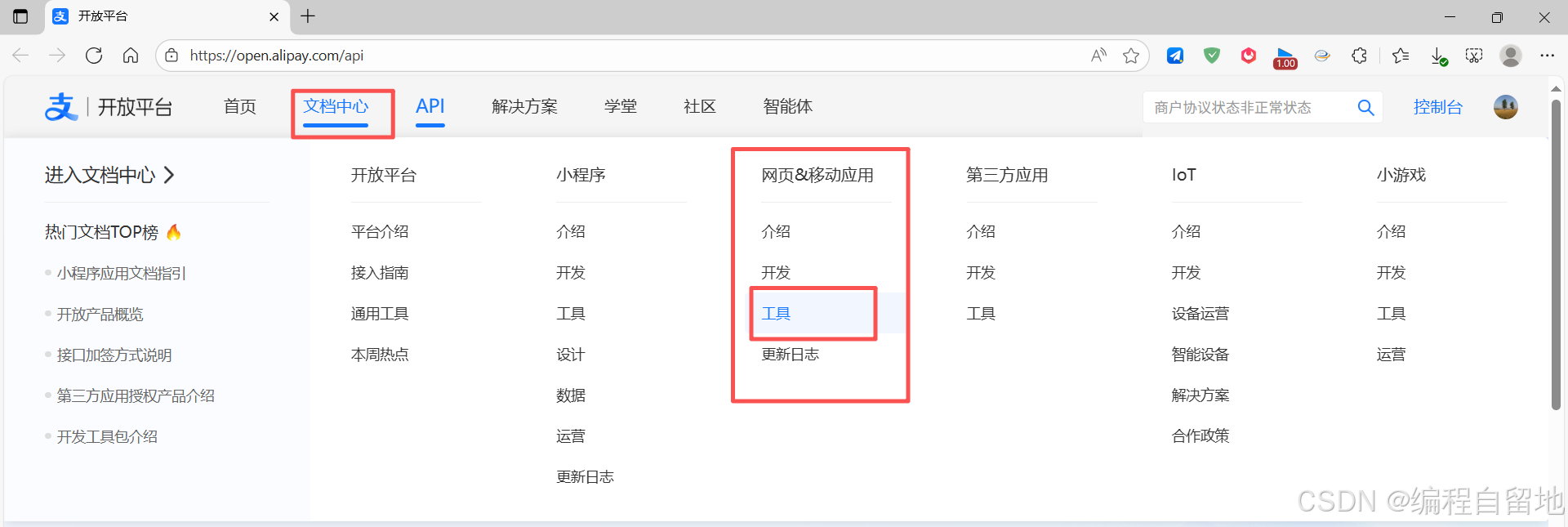The image size is (1568, 527).
Task: Open browser settings and more menu
Action: (1547, 56)
